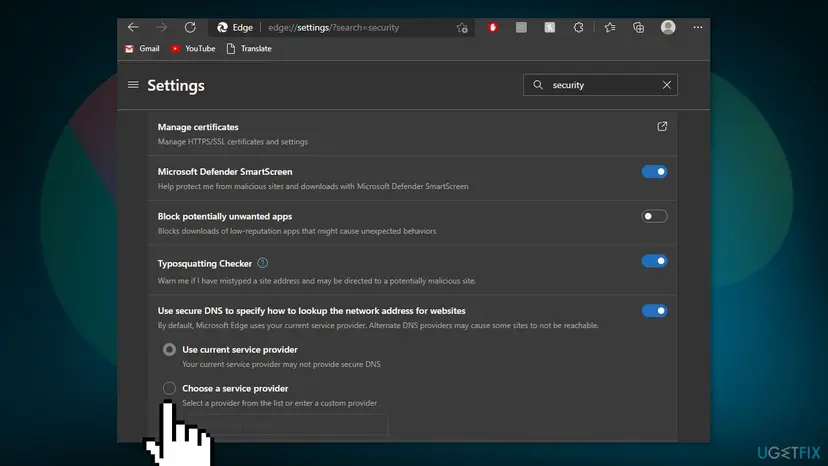Click the Manage certificates heading
Image resolution: width=828 pixels, height=466 pixels.
[x=198, y=127]
